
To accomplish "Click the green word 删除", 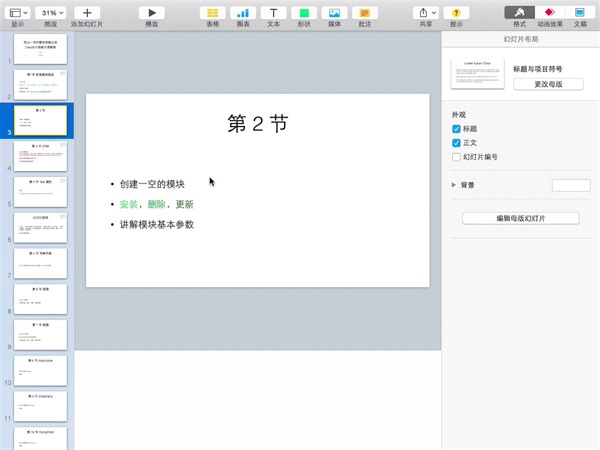I will 157,204.
